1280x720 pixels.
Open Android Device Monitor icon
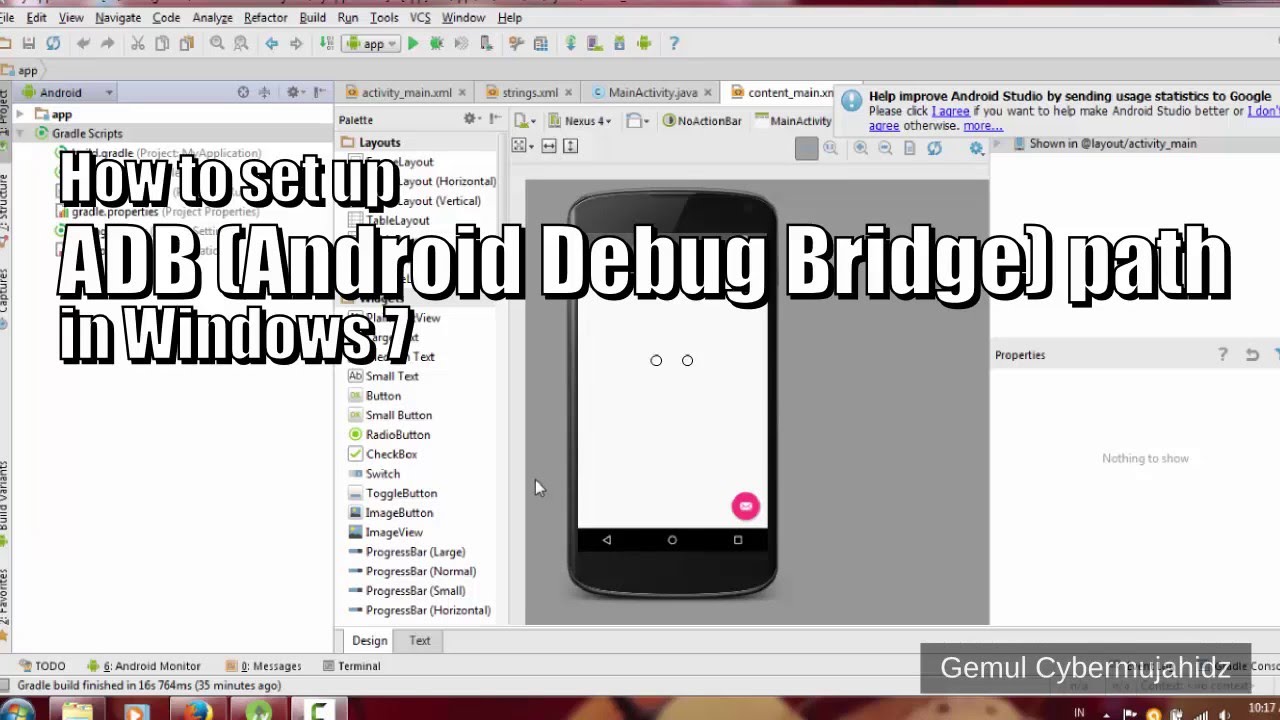pyautogui.click(x=644, y=43)
